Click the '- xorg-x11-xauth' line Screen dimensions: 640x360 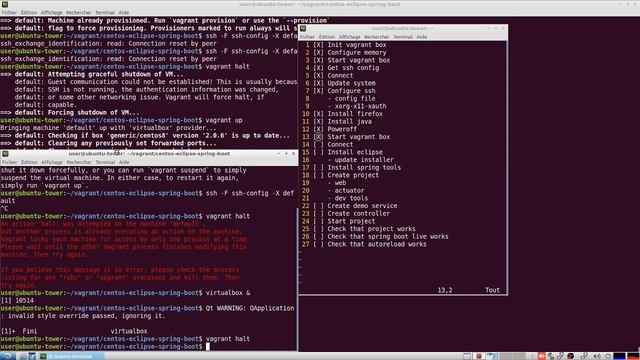[x=357, y=106]
